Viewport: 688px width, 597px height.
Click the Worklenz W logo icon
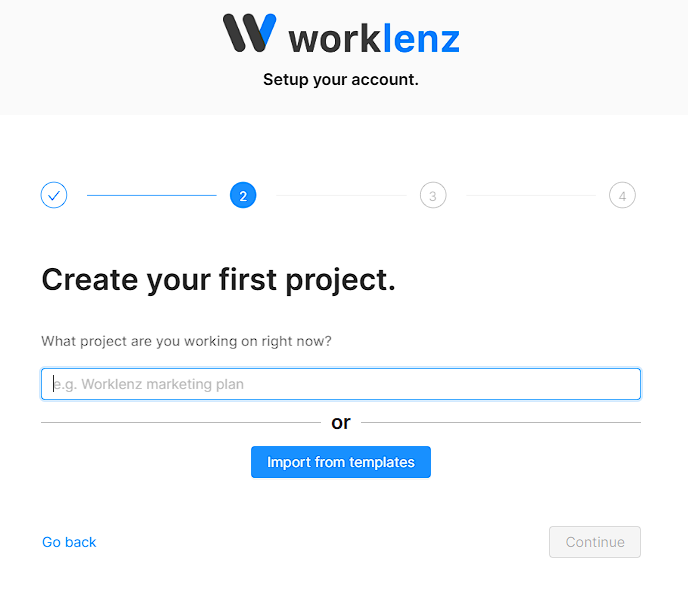point(249,33)
